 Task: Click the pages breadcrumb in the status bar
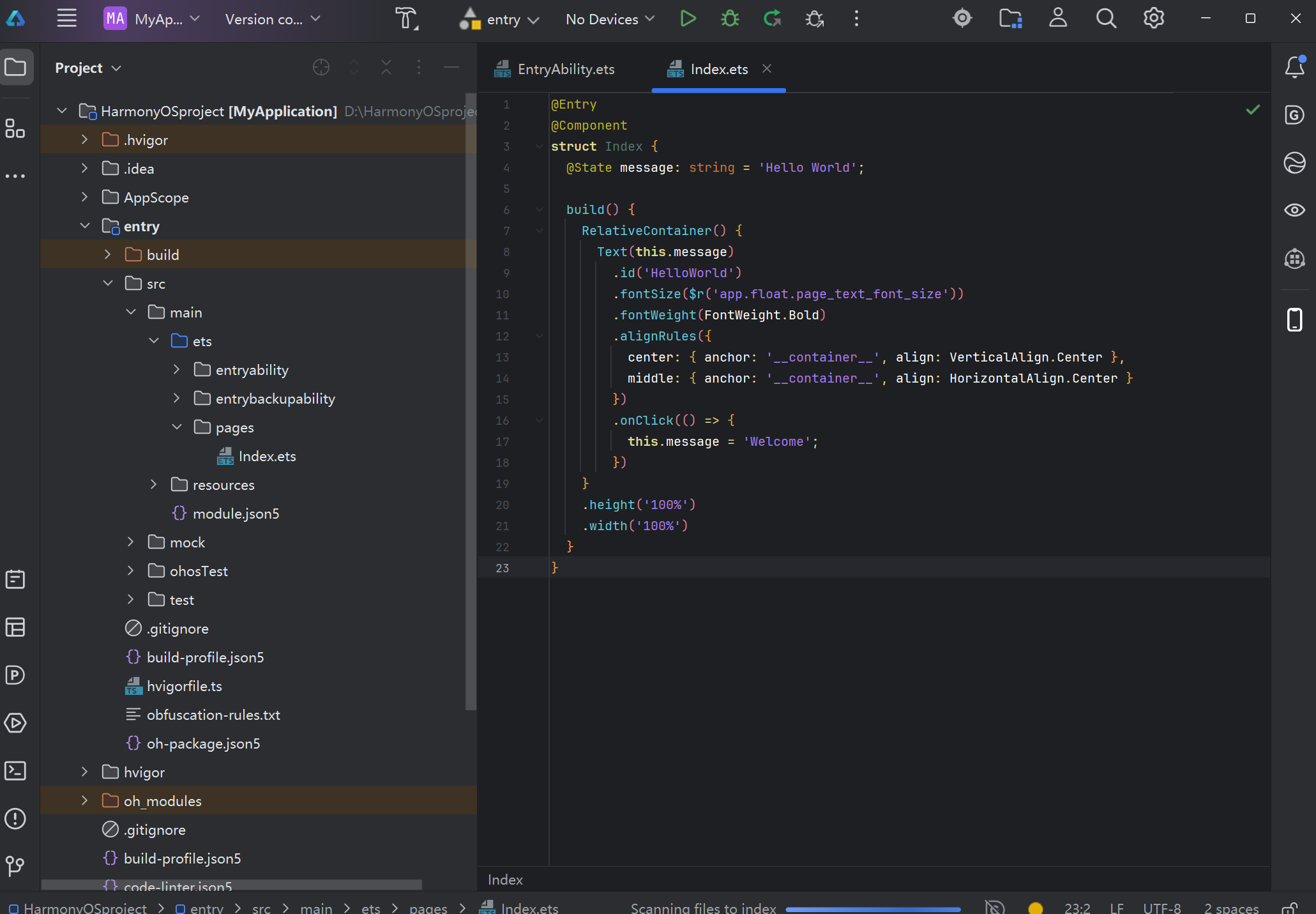[x=428, y=908]
